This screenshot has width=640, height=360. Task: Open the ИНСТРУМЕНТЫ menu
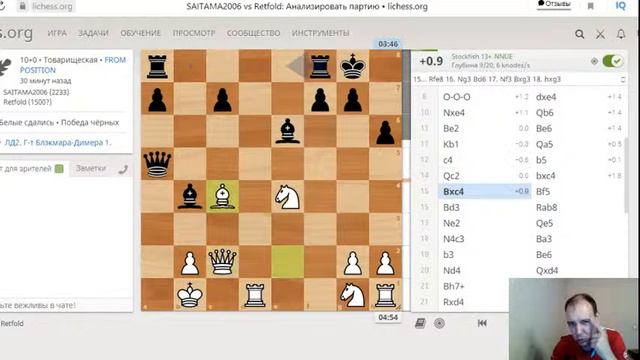click(320, 33)
